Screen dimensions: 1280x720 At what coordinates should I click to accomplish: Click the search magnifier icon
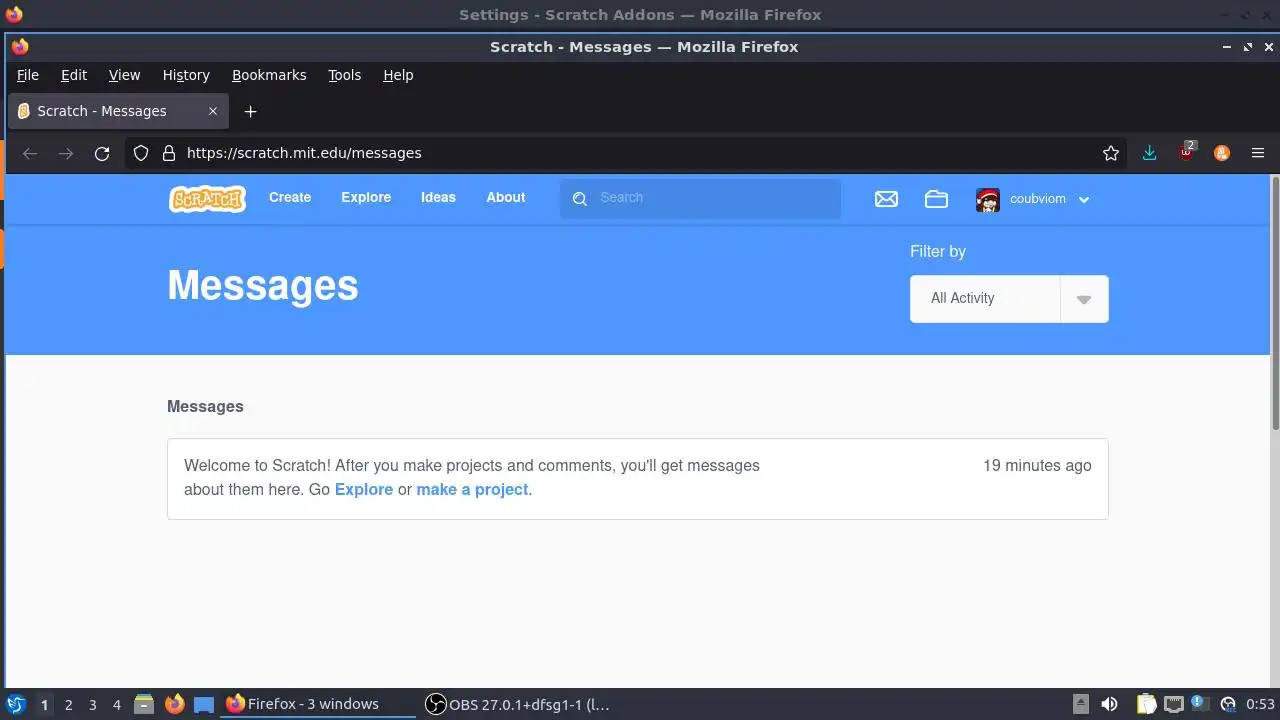tap(580, 199)
